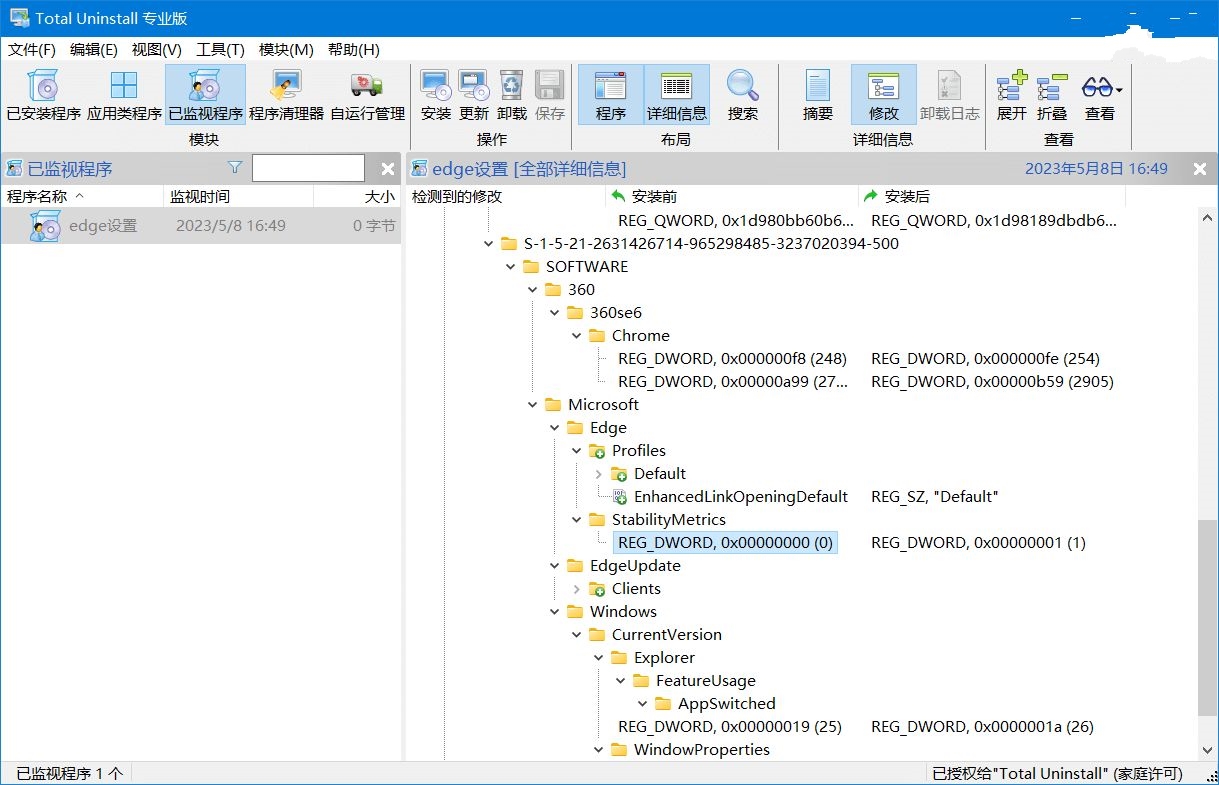Collapse the SOFTWARE tree node
Image resolution: width=1219 pixels, height=785 pixels.
(510, 267)
